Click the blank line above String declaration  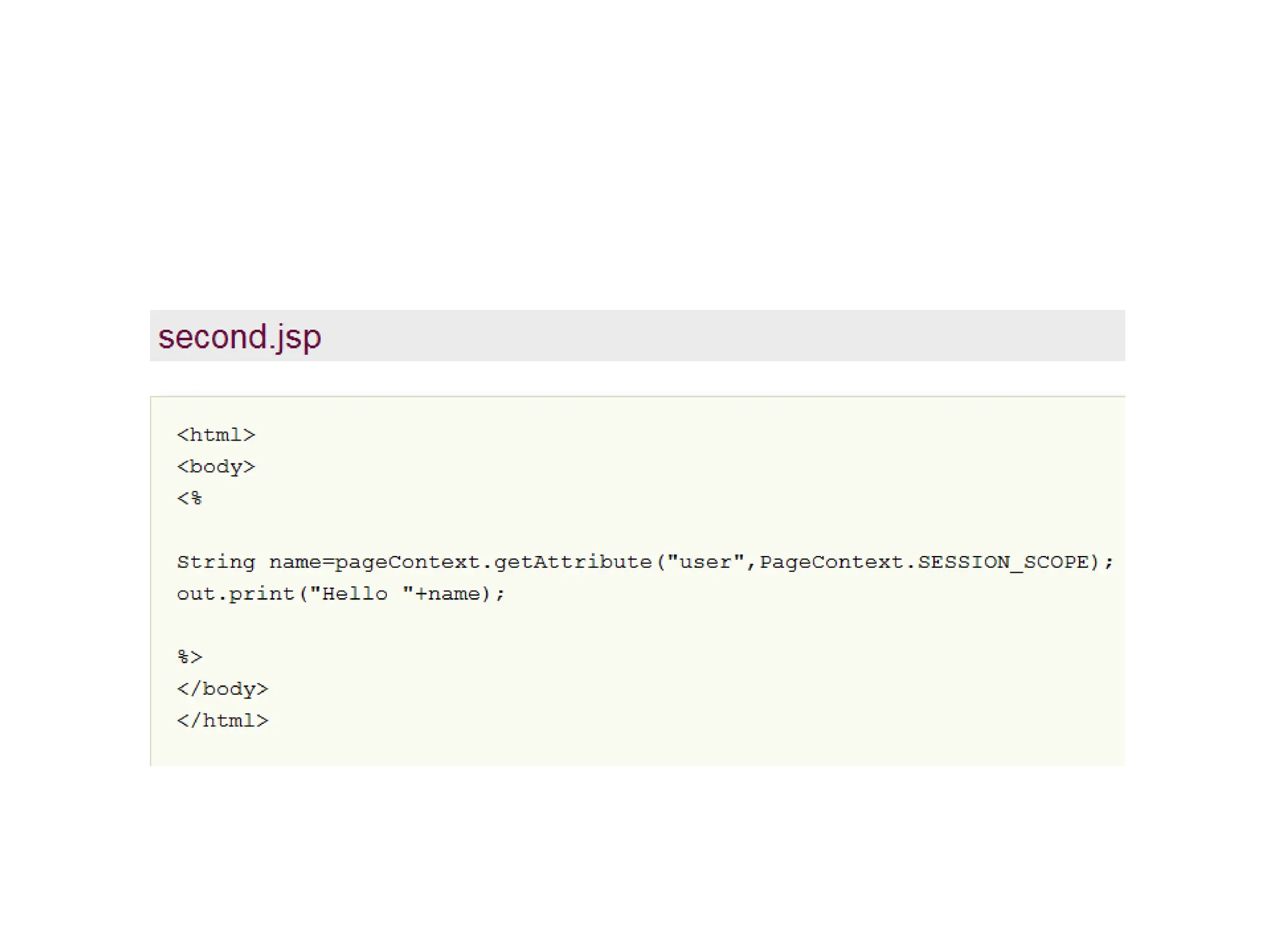point(434,530)
